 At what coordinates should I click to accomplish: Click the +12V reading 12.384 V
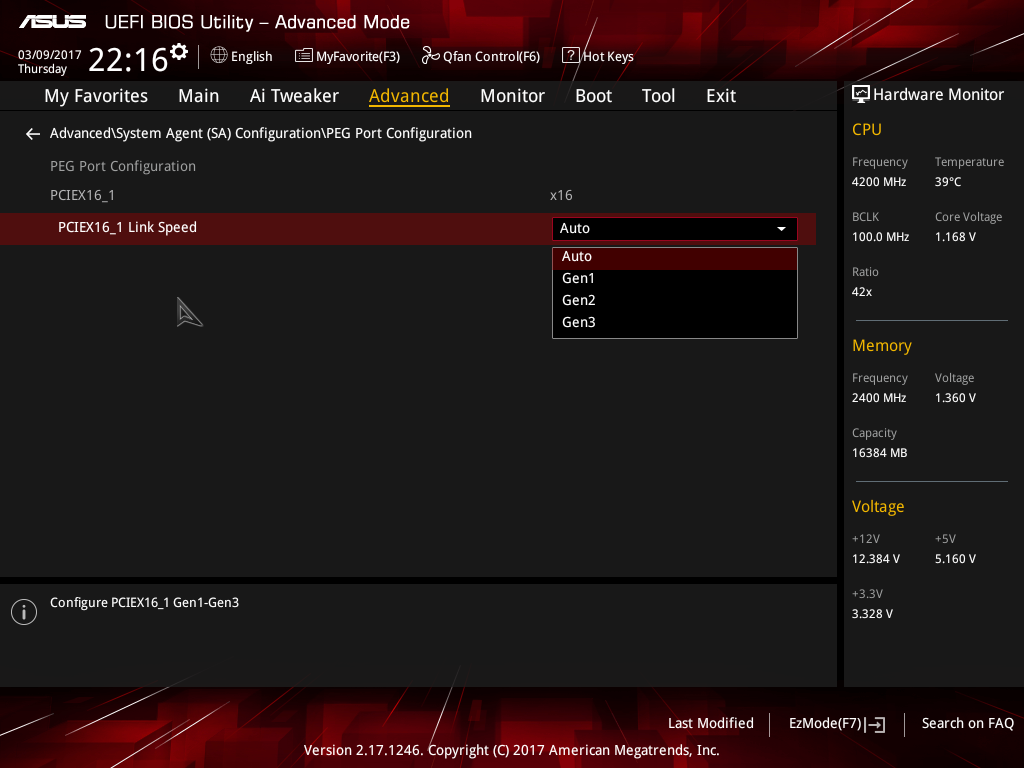(876, 559)
